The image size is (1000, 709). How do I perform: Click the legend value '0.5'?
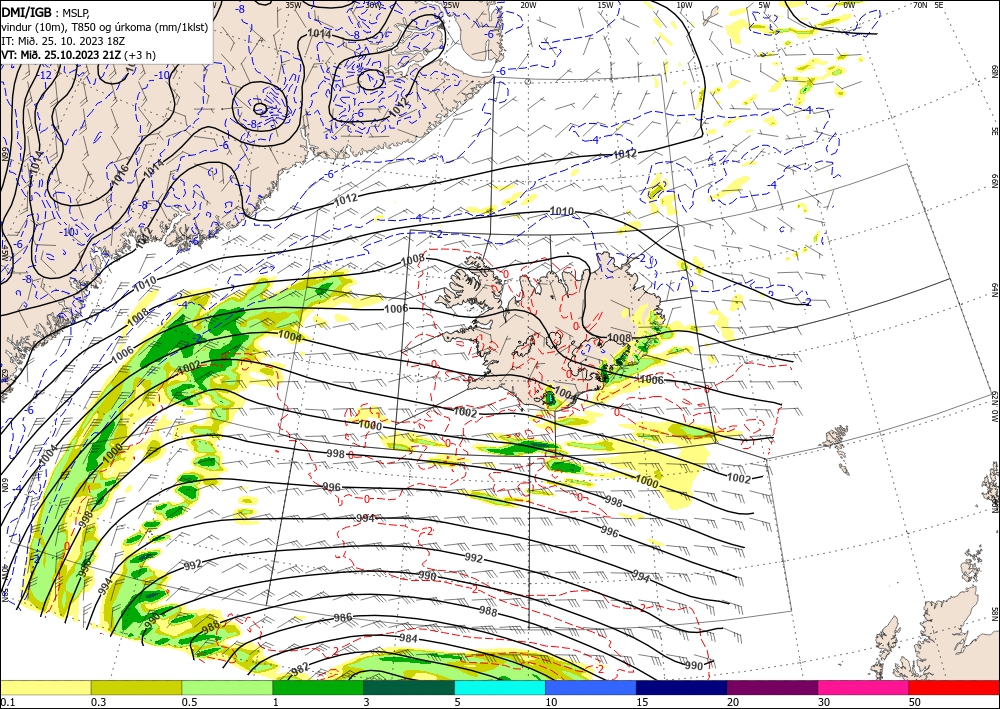pyautogui.click(x=189, y=702)
